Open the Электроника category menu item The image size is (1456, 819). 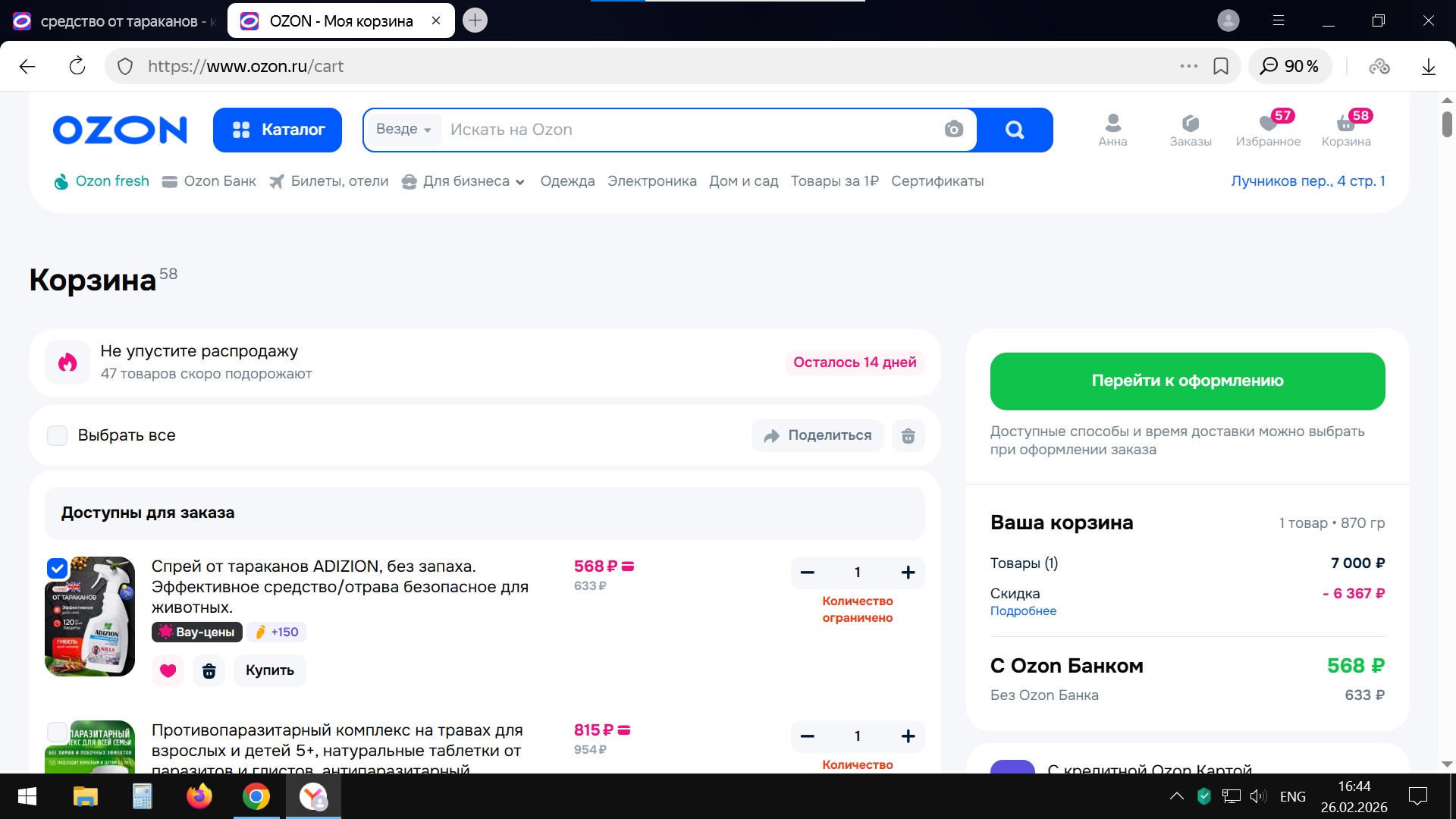point(651,181)
